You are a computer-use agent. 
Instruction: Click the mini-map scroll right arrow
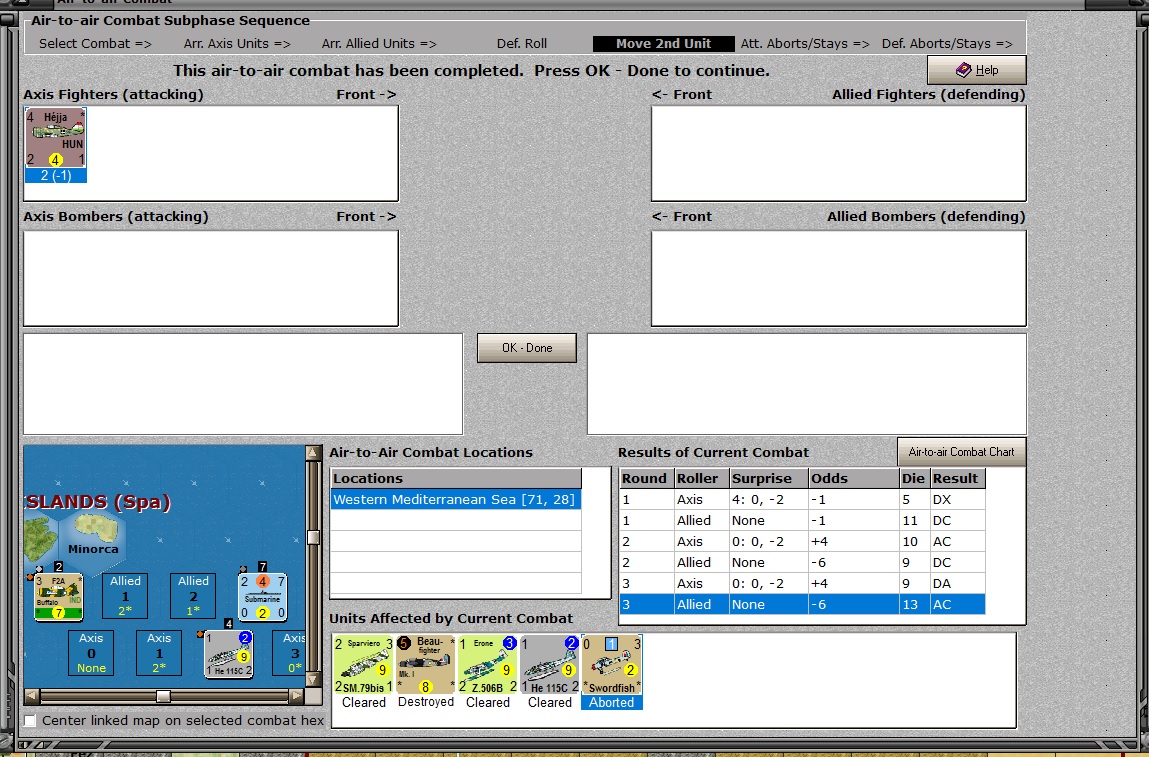point(296,695)
